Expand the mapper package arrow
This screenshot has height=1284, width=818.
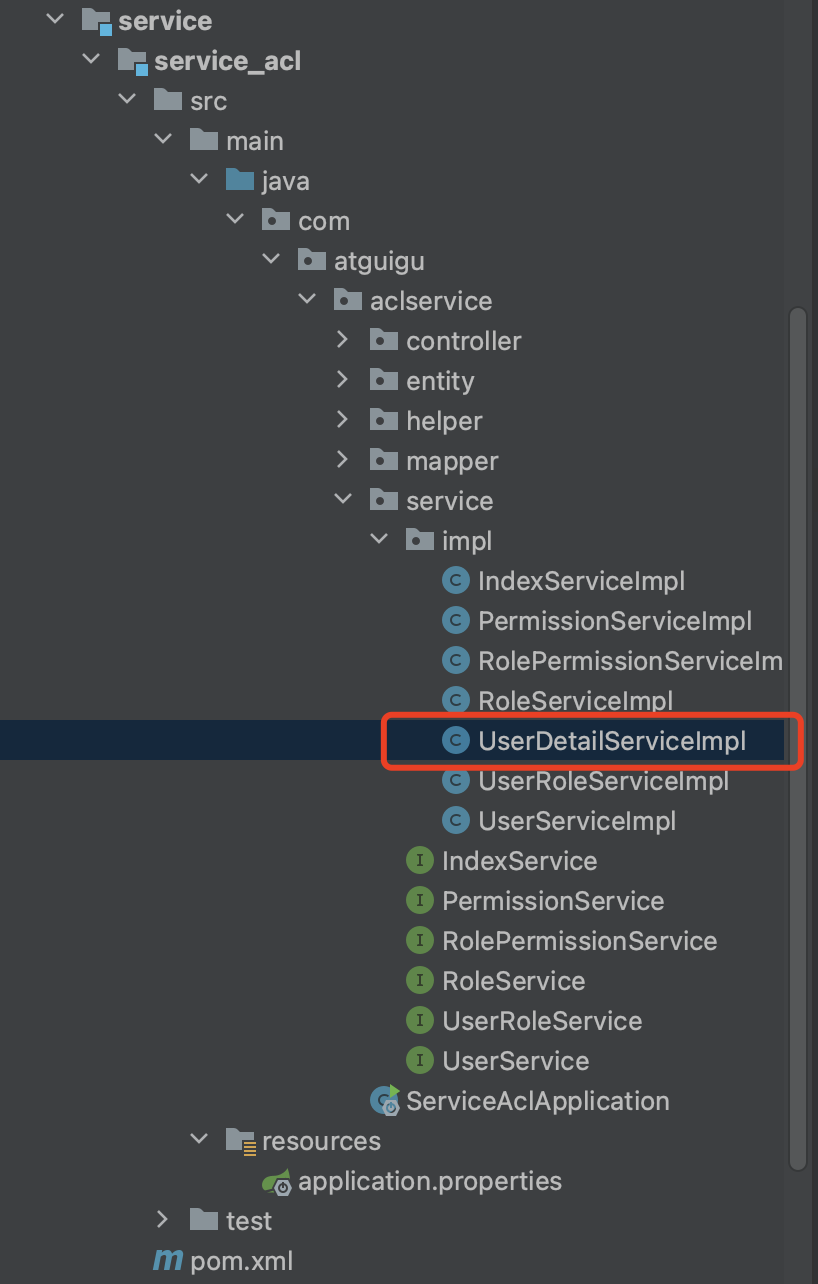point(343,461)
